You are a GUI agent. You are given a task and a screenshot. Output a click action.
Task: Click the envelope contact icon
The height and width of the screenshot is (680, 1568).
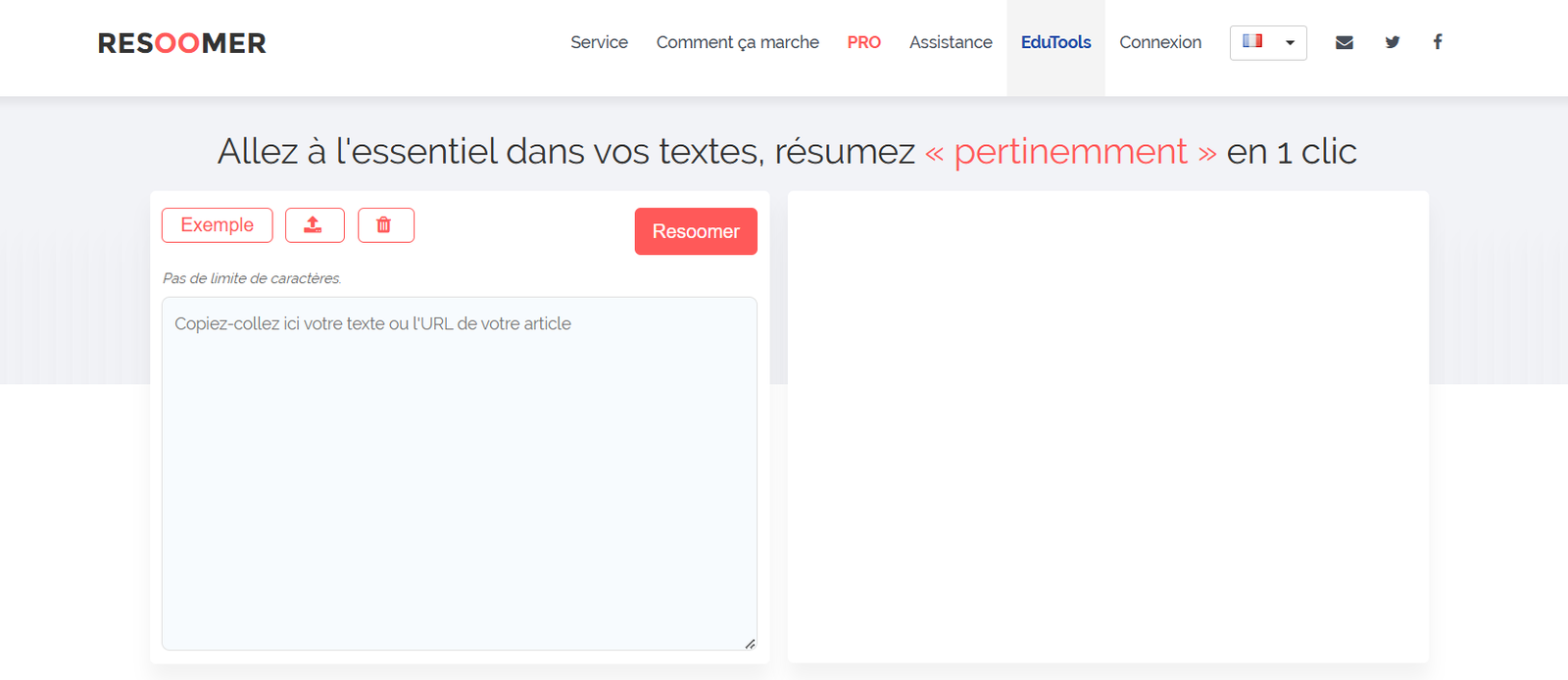tap(1344, 42)
